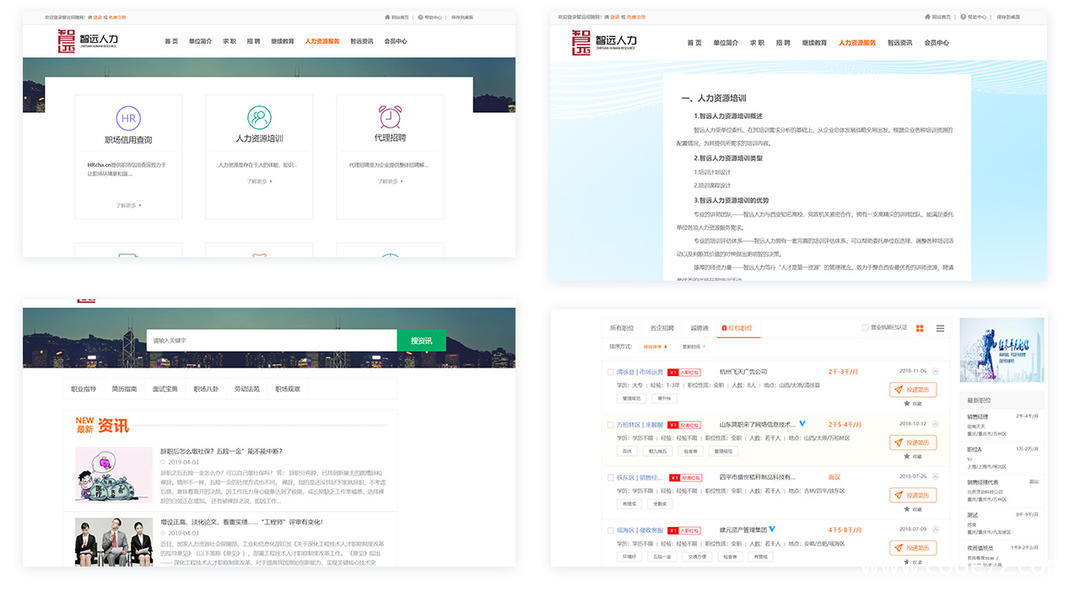Viewport: 1080px width, 591px height.
Task: Open 首页 in the top-left page navigation
Action: click(x=172, y=41)
